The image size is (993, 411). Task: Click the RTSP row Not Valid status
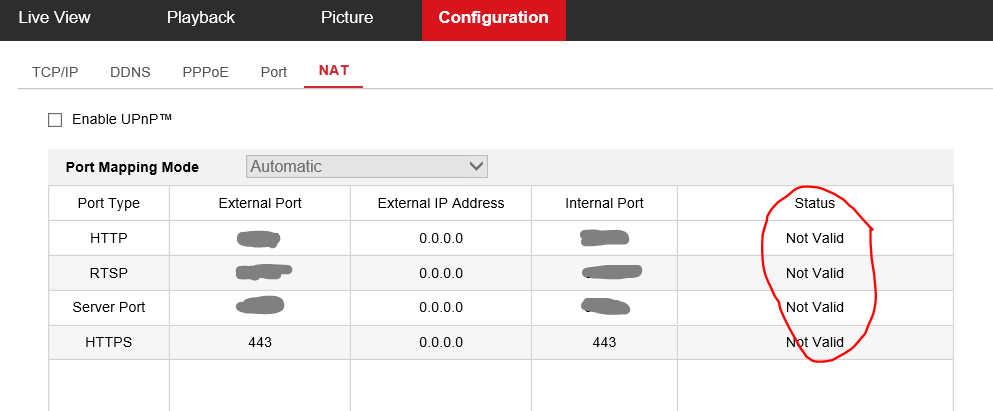coord(814,272)
